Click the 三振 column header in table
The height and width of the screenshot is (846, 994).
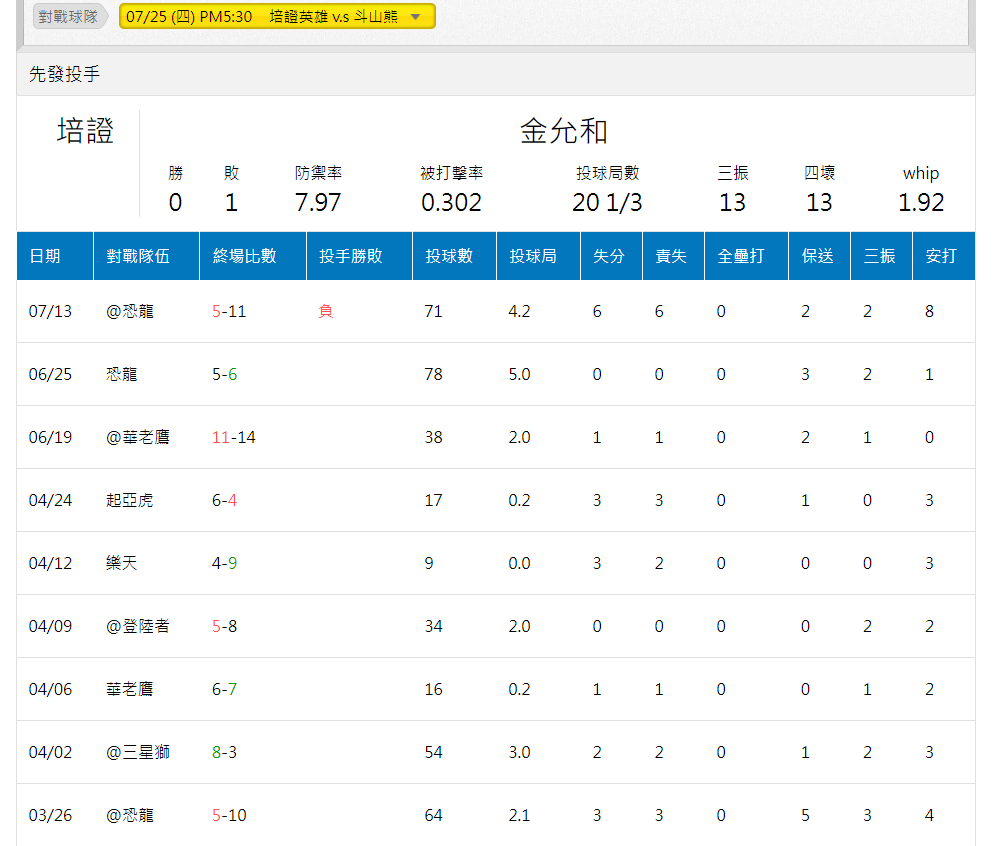tap(879, 256)
